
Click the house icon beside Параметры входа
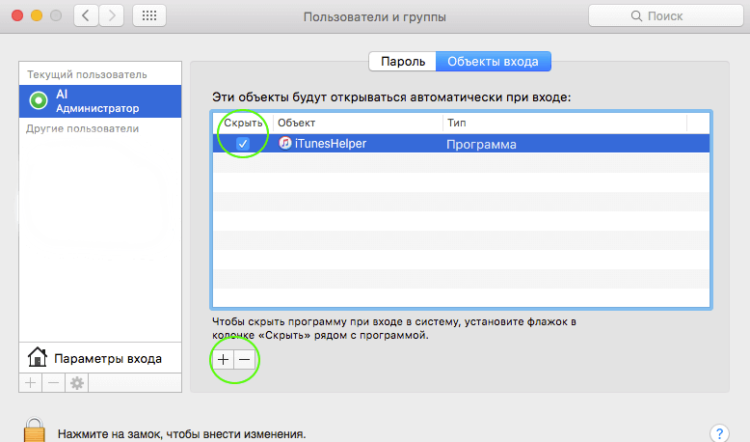[37, 357]
